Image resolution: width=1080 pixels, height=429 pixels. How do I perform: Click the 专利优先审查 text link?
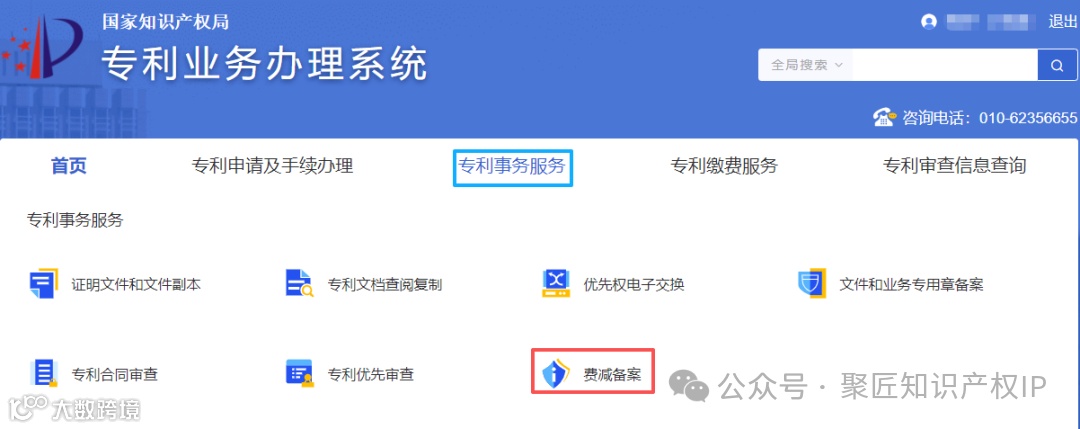(371, 375)
